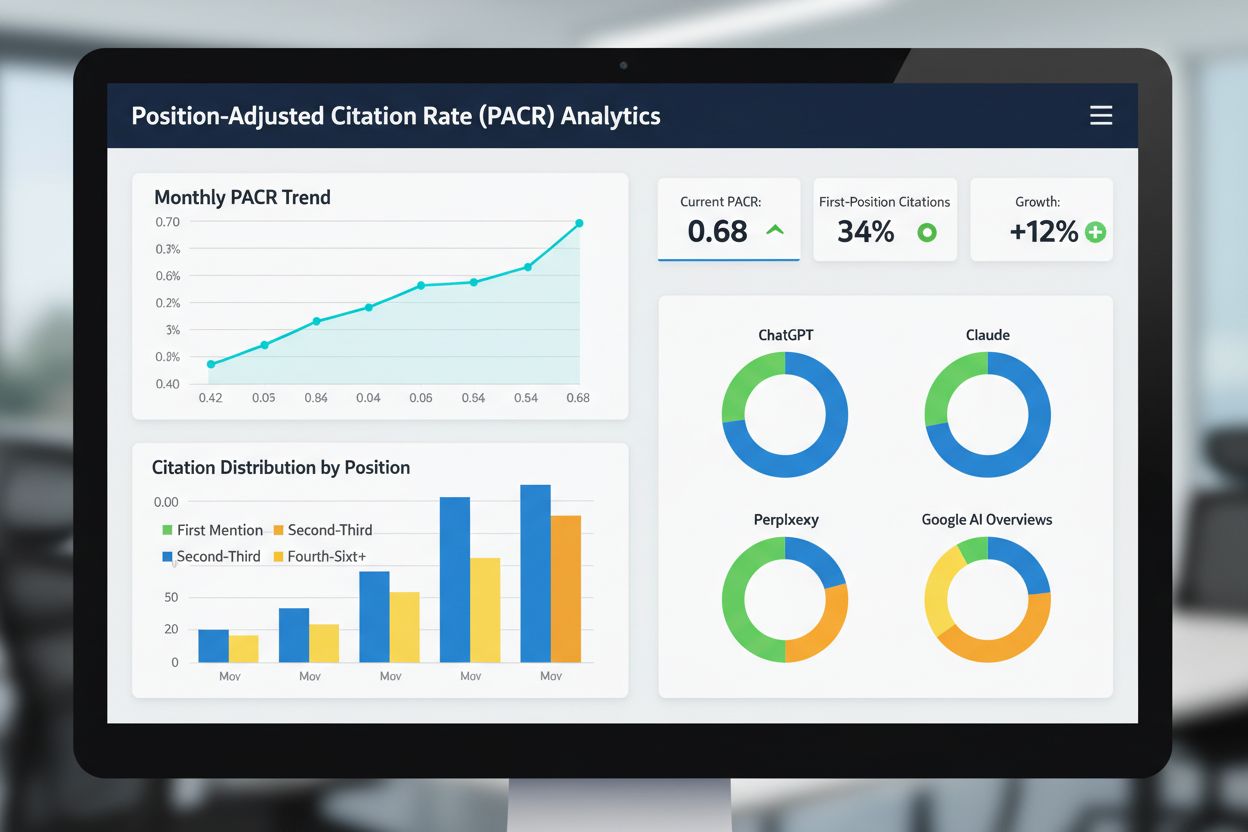The height and width of the screenshot is (832, 1248).
Task: Toggle the Fourth-Sixt+ legend entry
Action: click(322, 556)
